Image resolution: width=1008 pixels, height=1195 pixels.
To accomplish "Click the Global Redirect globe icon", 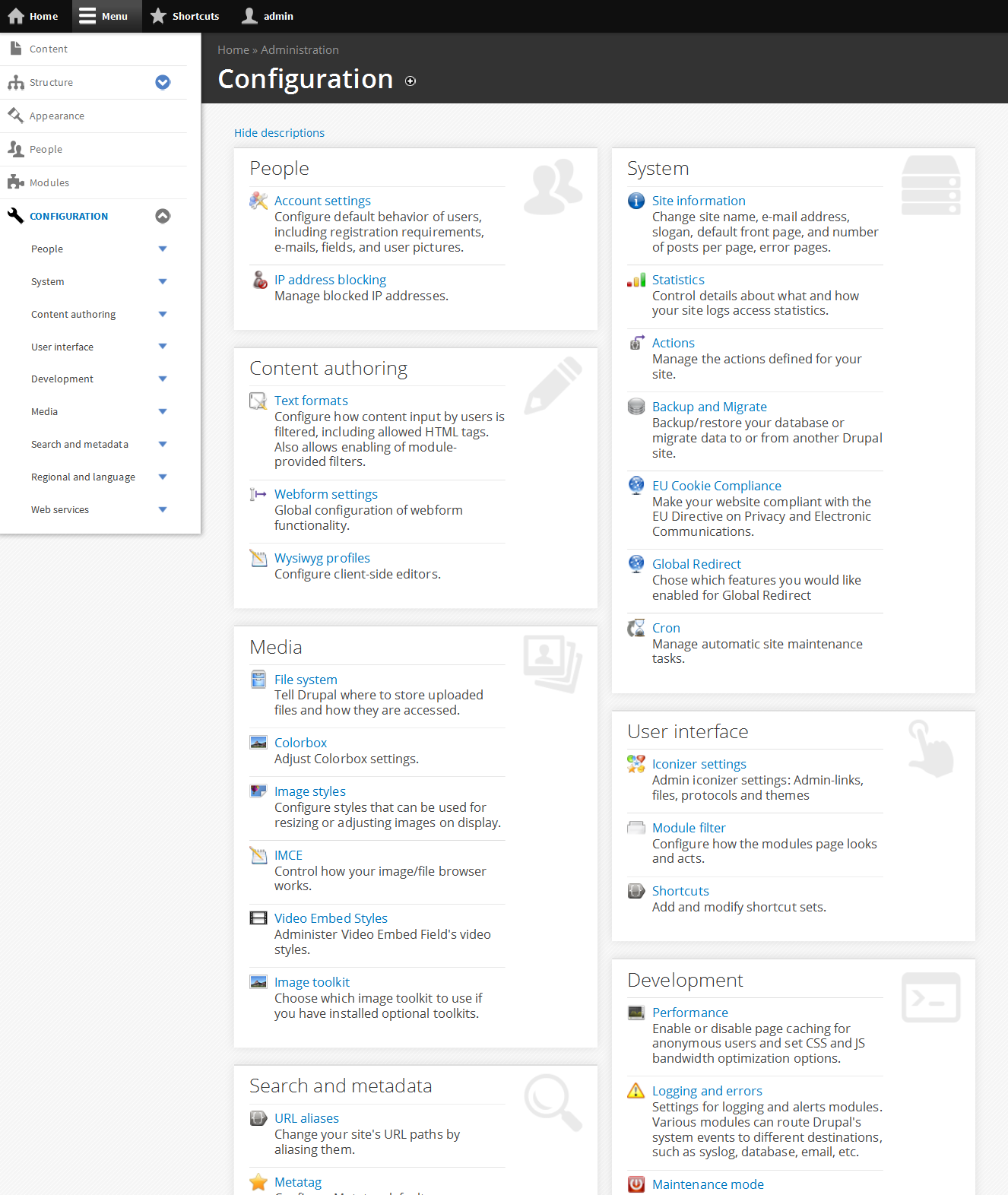I will coord(636,564).
